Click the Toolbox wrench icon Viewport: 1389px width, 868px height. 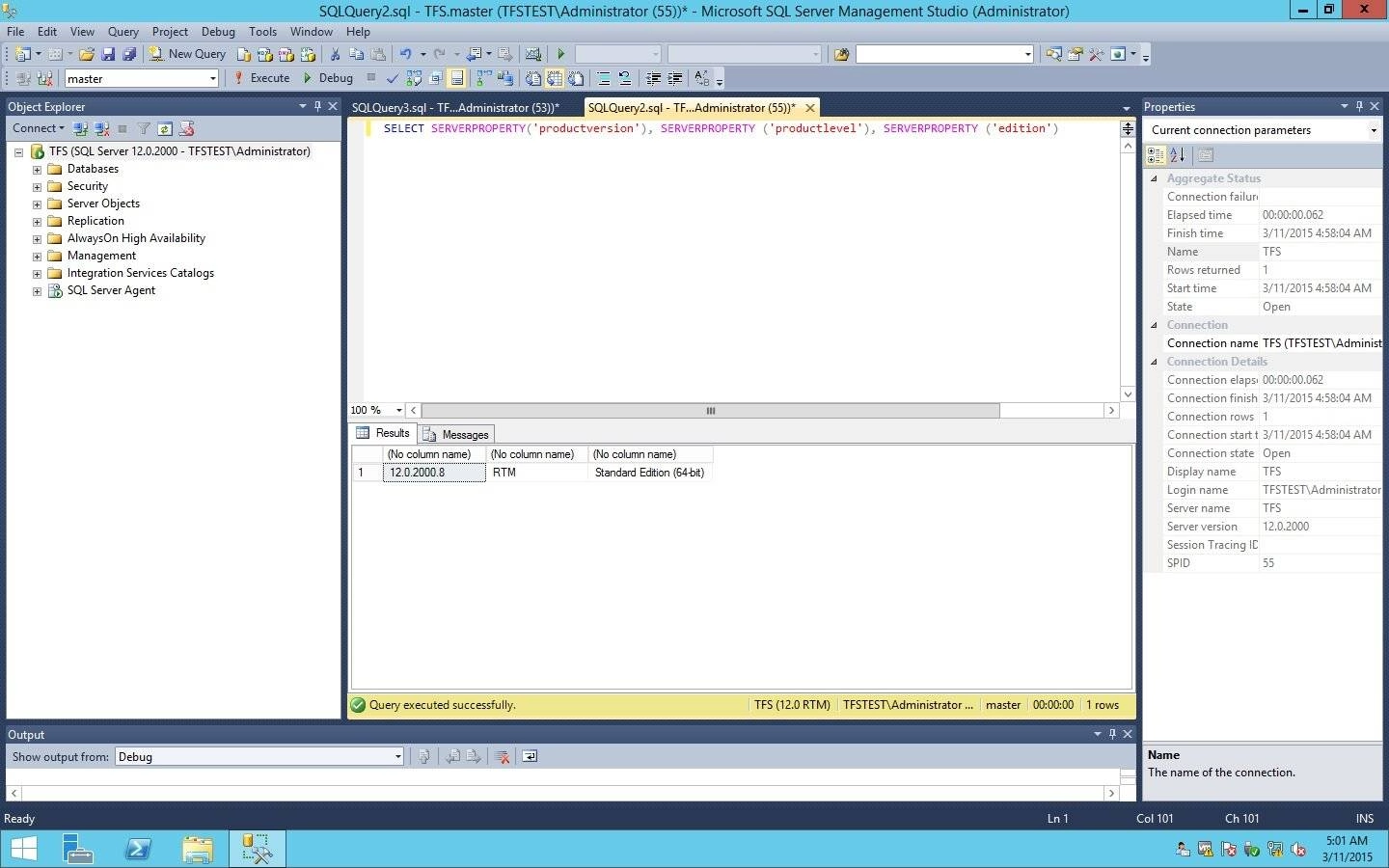(x=1096, y=54)
